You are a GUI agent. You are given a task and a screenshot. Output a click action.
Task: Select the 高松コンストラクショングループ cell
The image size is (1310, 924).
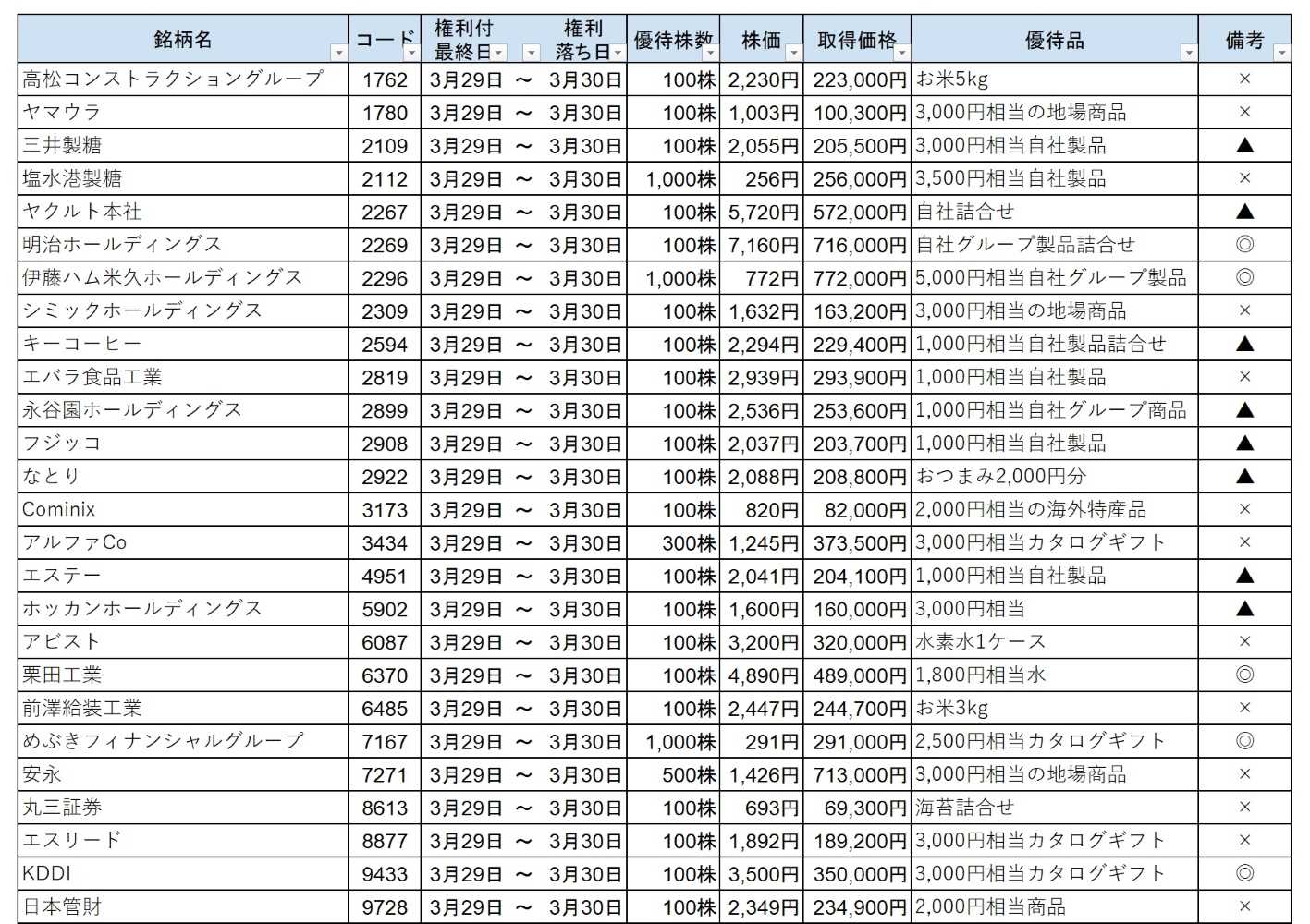coord(183,79)
